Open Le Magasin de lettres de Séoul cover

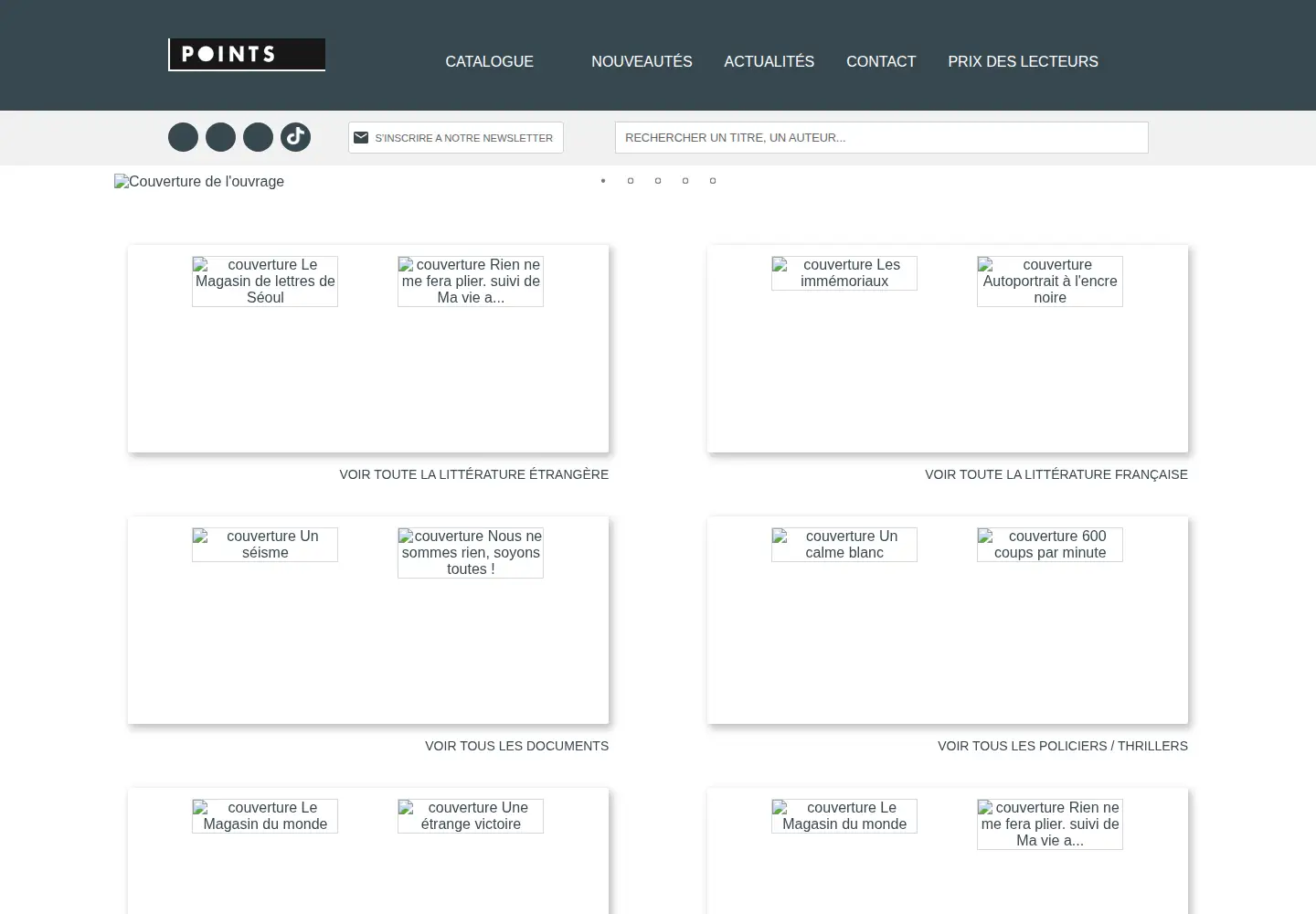pos(265,282)
